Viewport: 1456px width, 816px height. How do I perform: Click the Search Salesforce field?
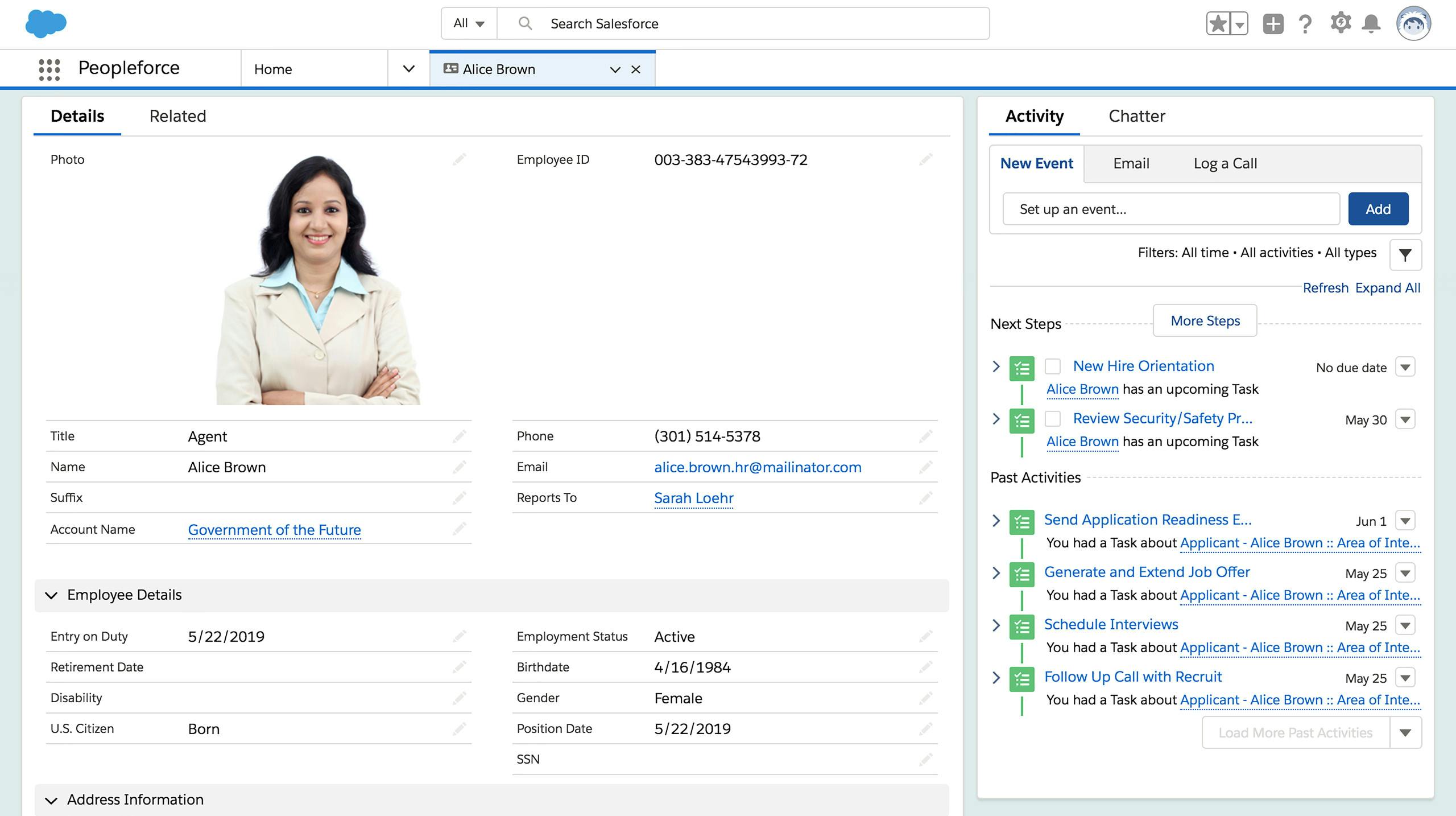point(743,23)
